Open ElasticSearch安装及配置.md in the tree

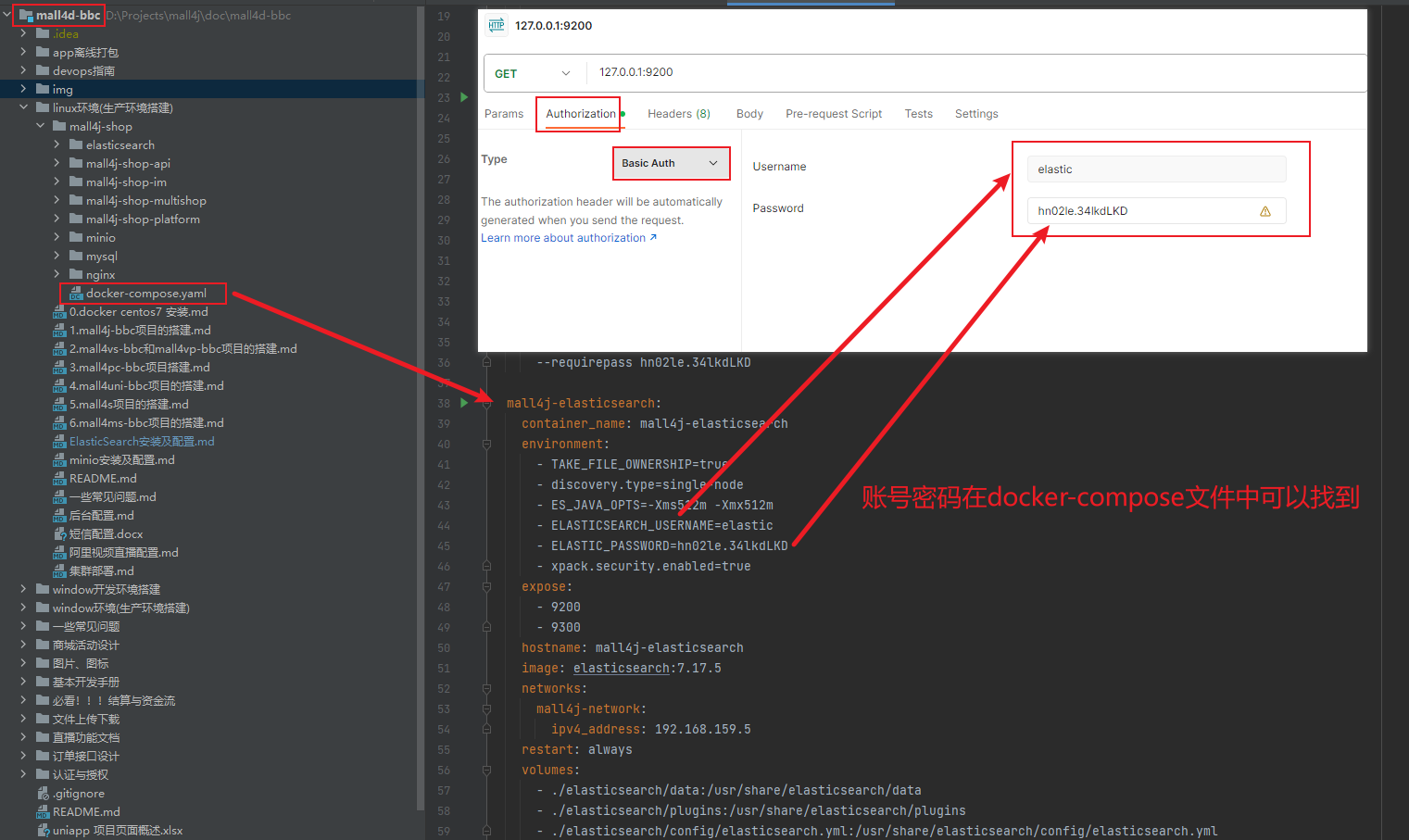point(141,442)
